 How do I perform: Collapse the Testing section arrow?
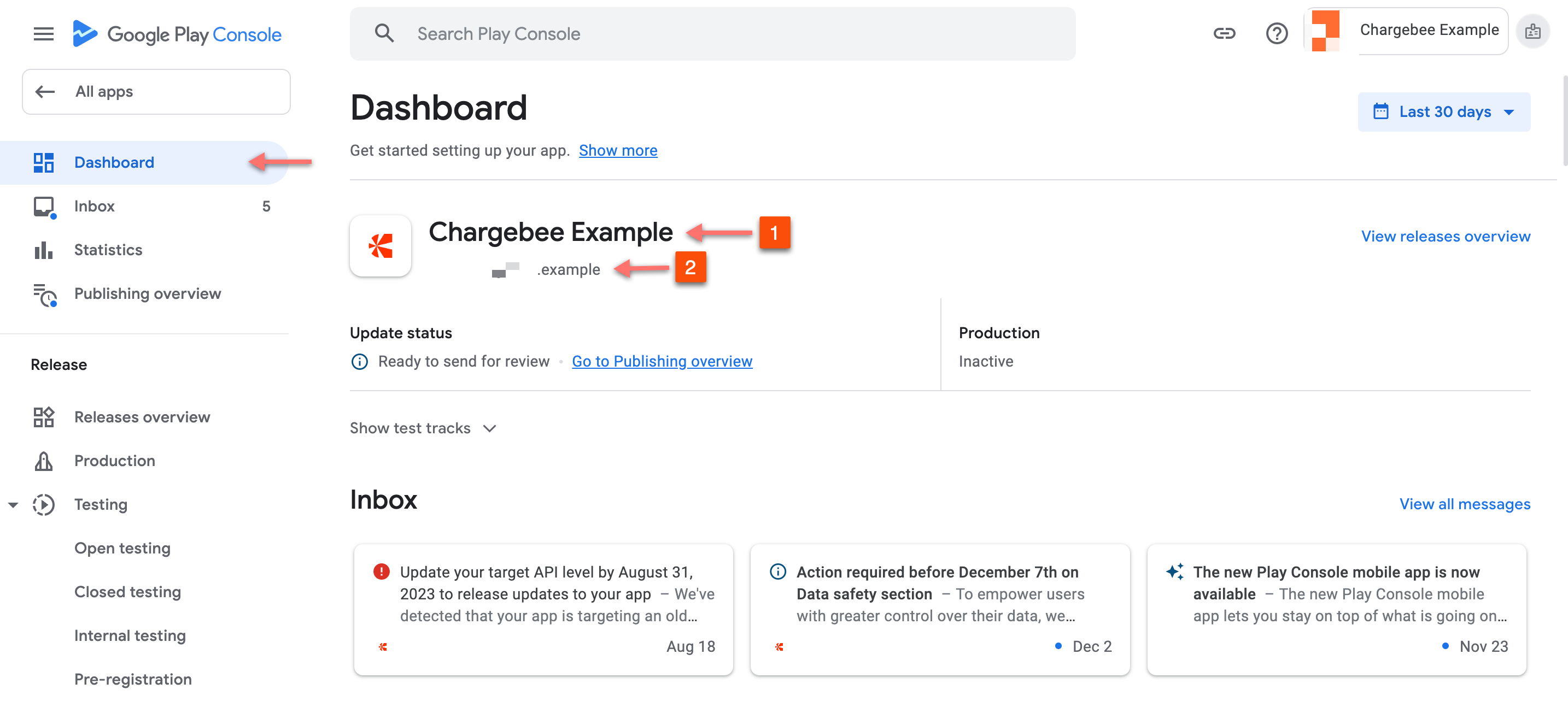[13, 505]
